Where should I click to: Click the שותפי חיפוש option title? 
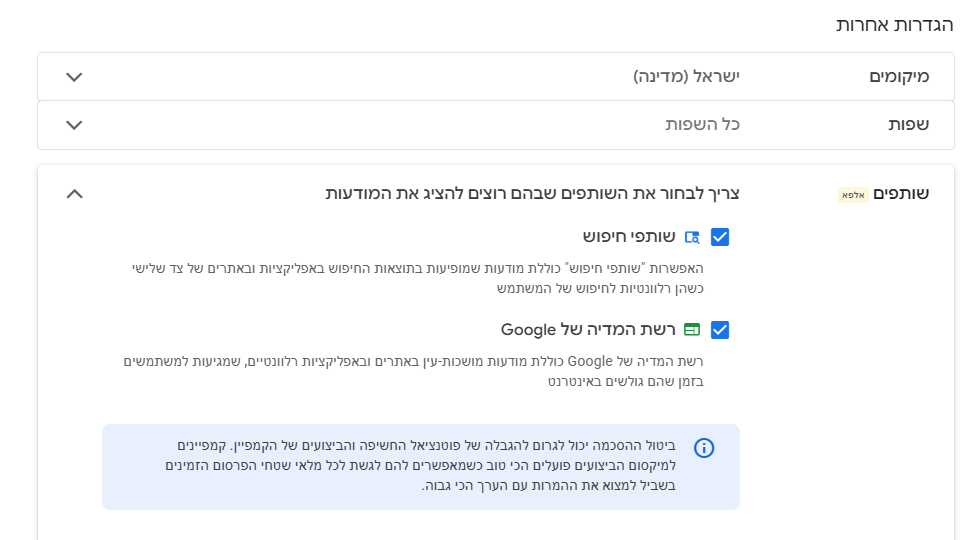coord(629,237)
